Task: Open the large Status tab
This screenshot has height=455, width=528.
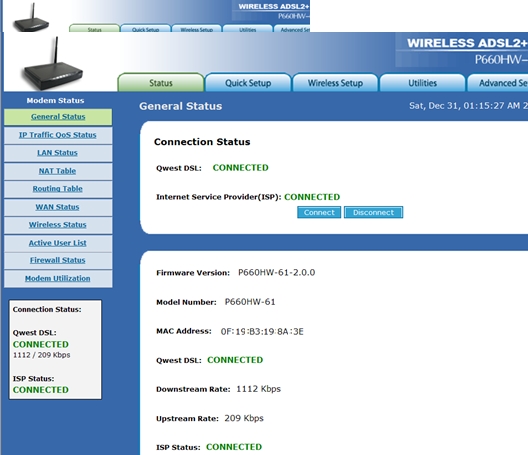Action: pos(161,83)
